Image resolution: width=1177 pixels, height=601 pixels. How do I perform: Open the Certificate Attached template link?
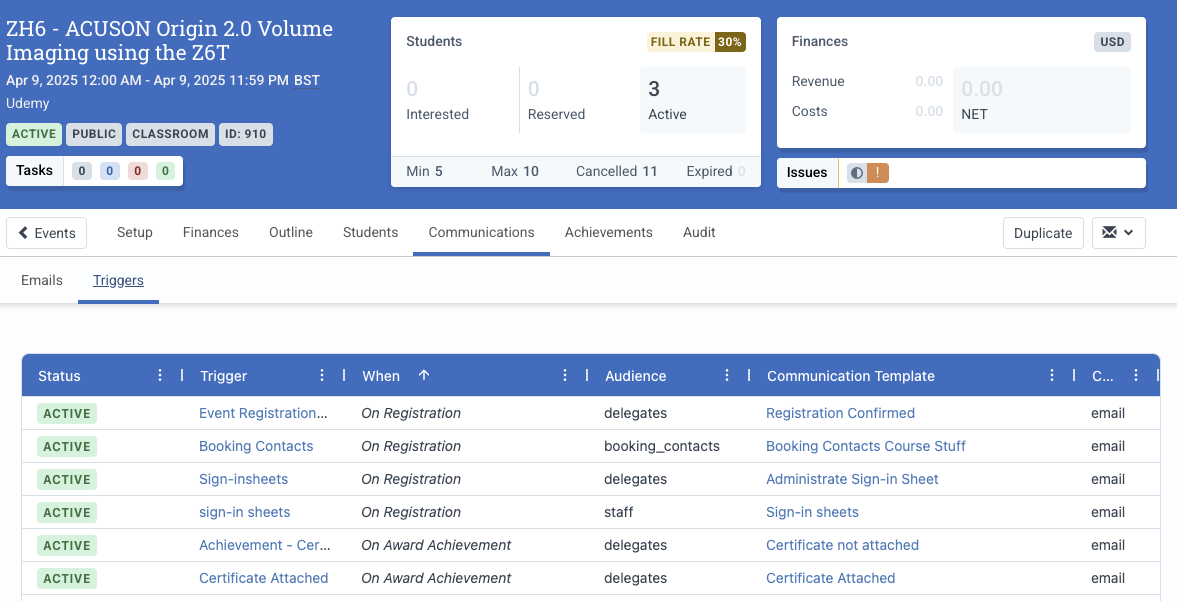(x=830, y=578)
